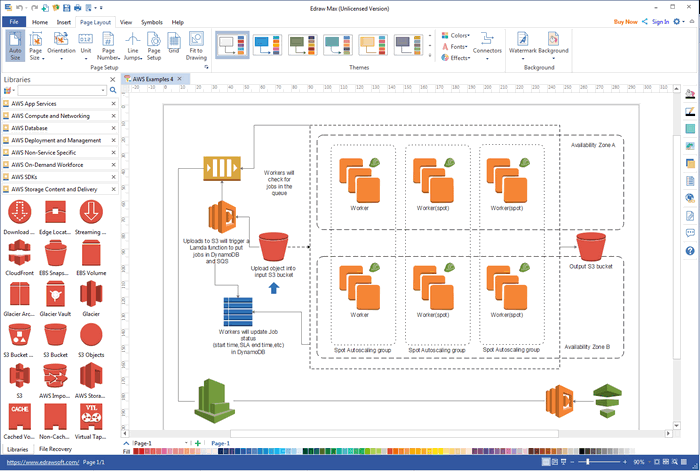Open Page Number options
Viewport: 700px width, 471px height.
[108, 46]
